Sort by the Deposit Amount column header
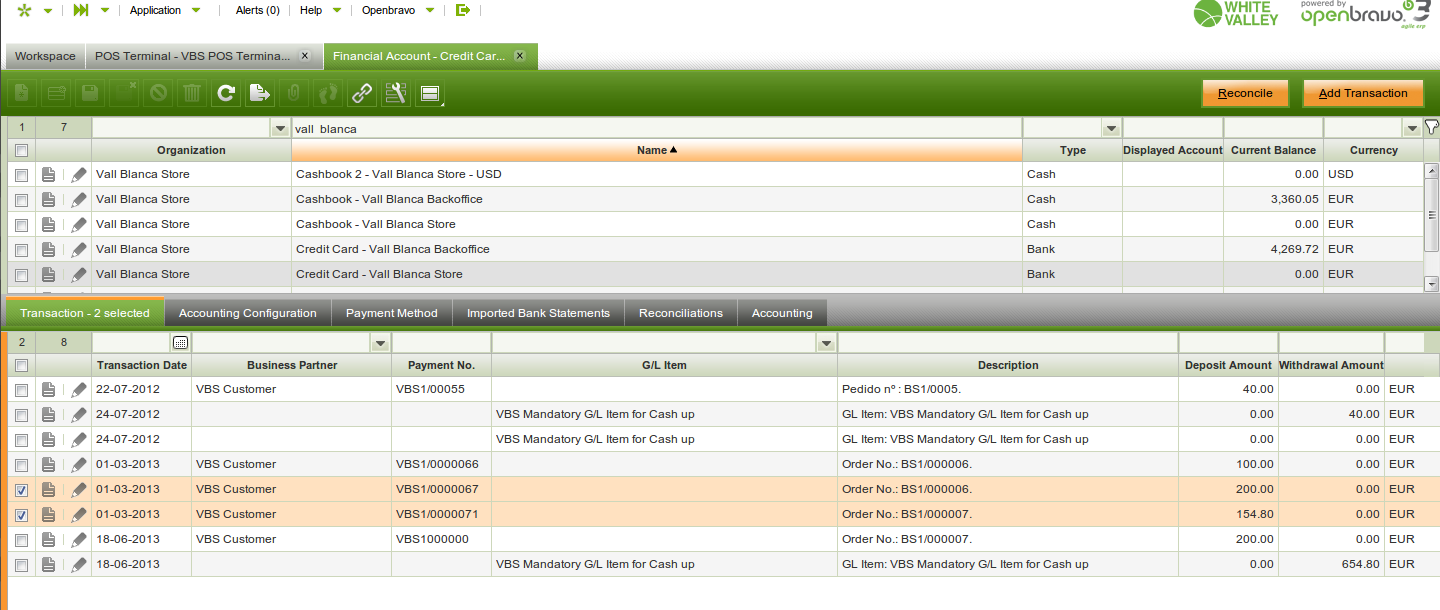 coord(1228,365)
